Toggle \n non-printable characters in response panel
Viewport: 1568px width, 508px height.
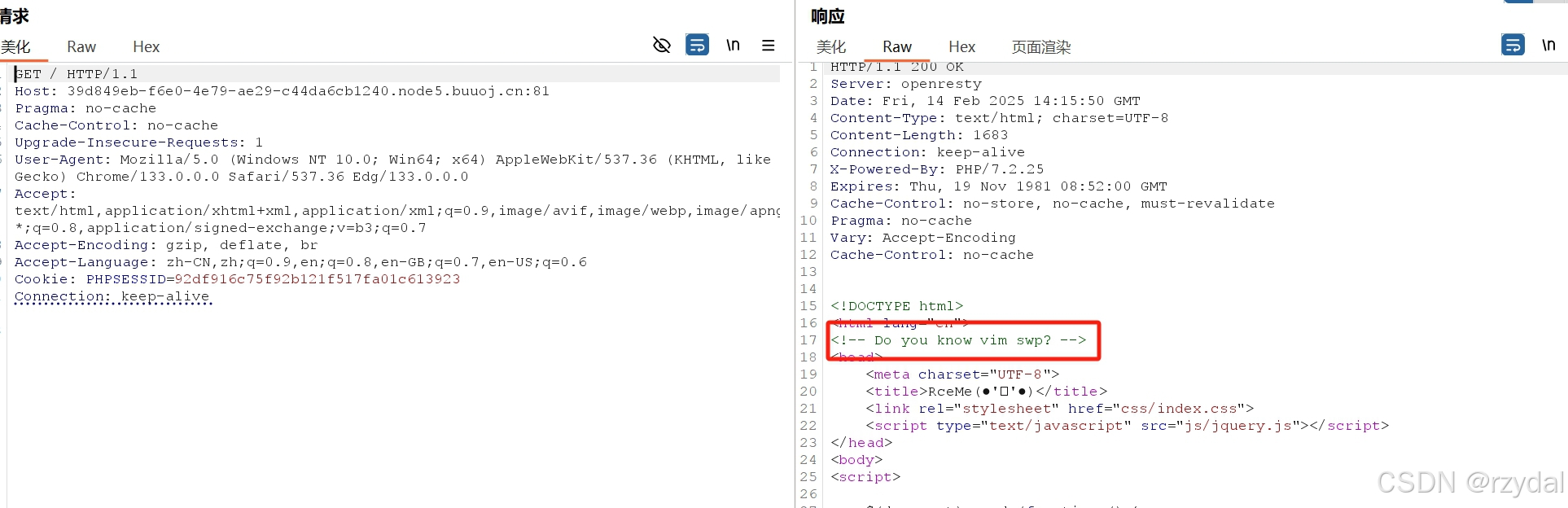point(1548,45)
